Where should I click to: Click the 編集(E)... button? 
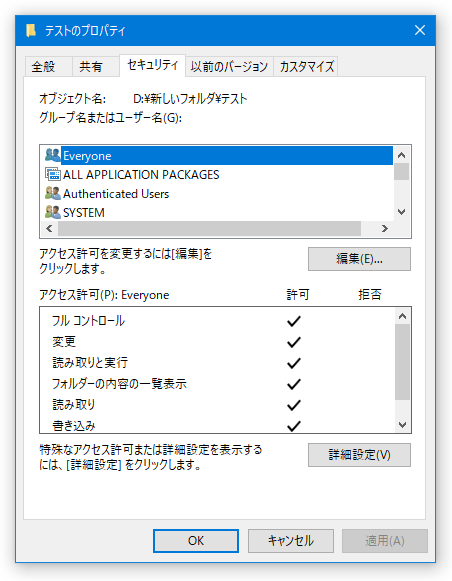359,259
